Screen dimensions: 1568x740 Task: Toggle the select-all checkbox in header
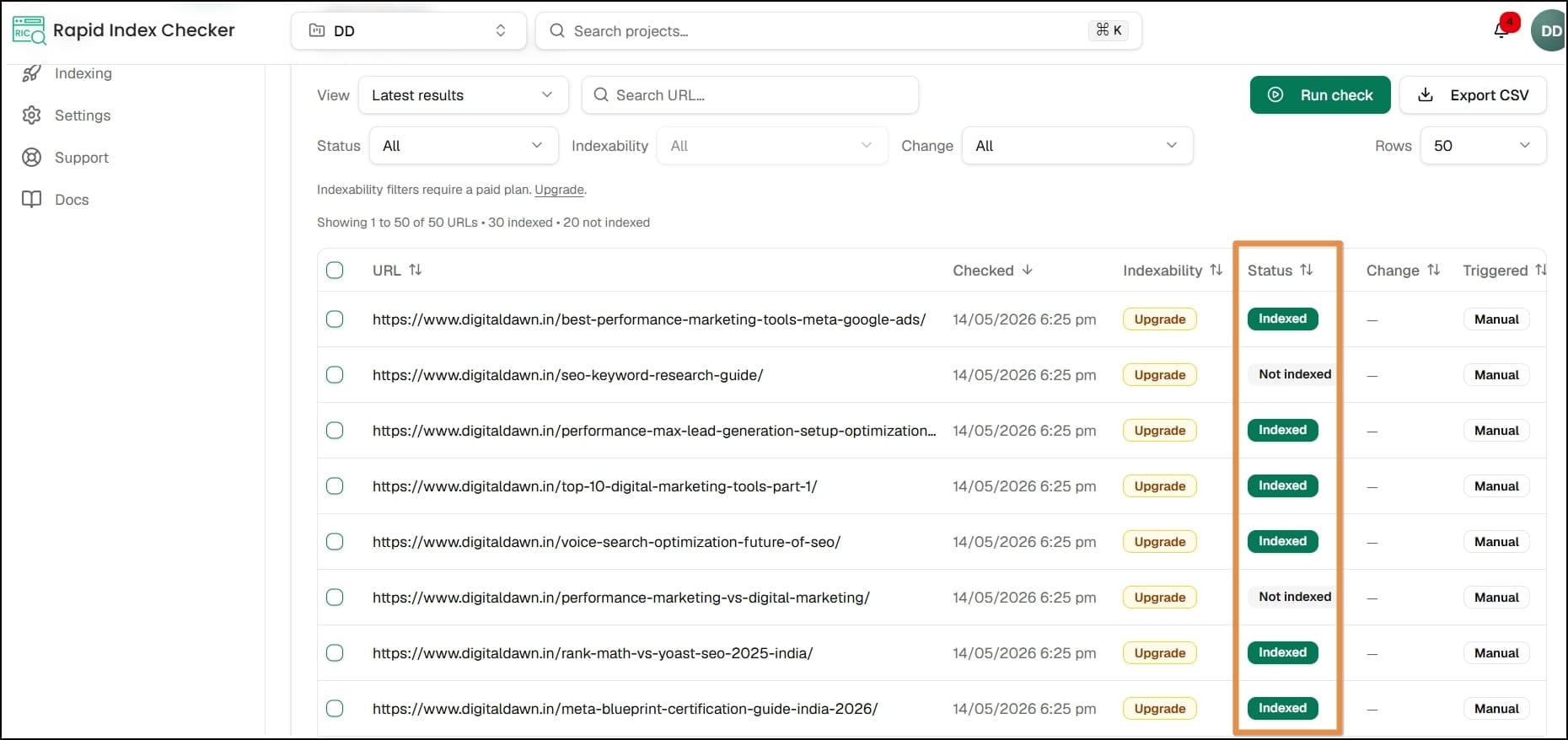click(x=335, y=271)
